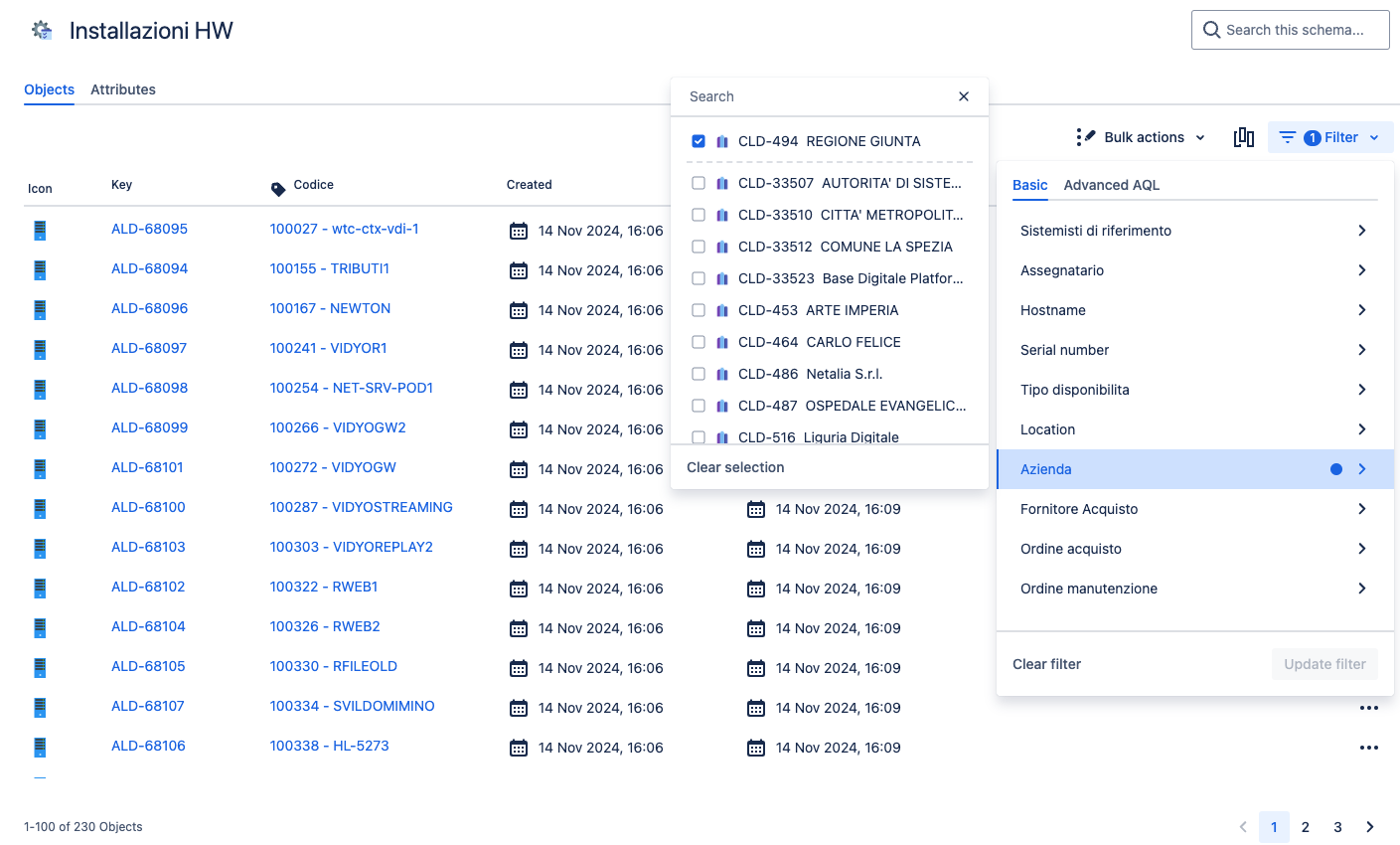
Task: Switch to the Attributes tab
Action: pyautogui.click(x=123, y=89)
